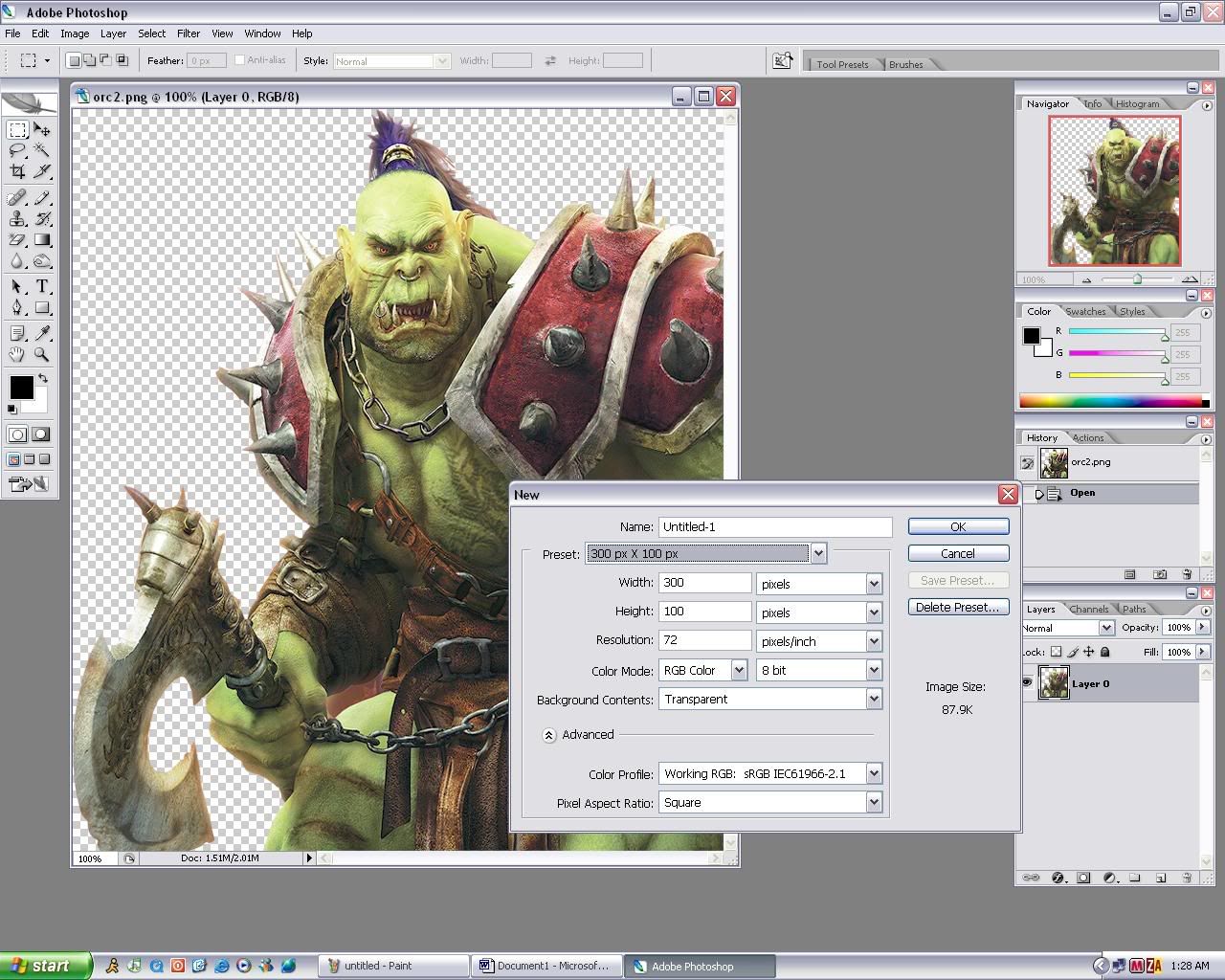Open the Filter menu

[x=189, y=33]
